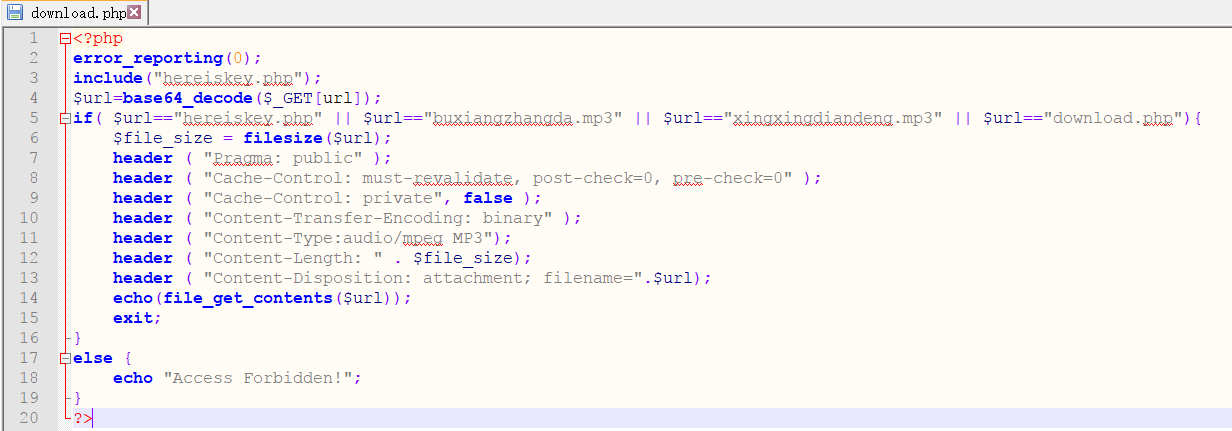Click the Content-Type:audio/mpeg string

coord(348,238)
